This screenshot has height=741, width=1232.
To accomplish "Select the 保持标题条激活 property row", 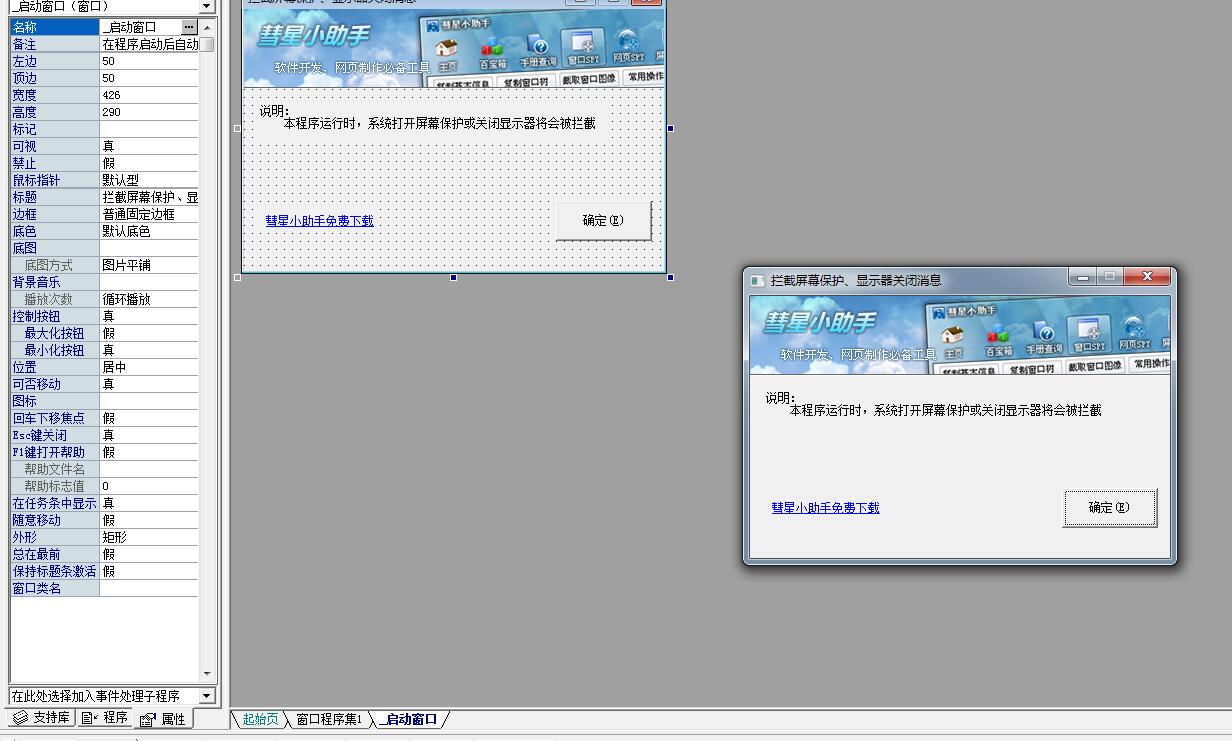I will (105, 571).
